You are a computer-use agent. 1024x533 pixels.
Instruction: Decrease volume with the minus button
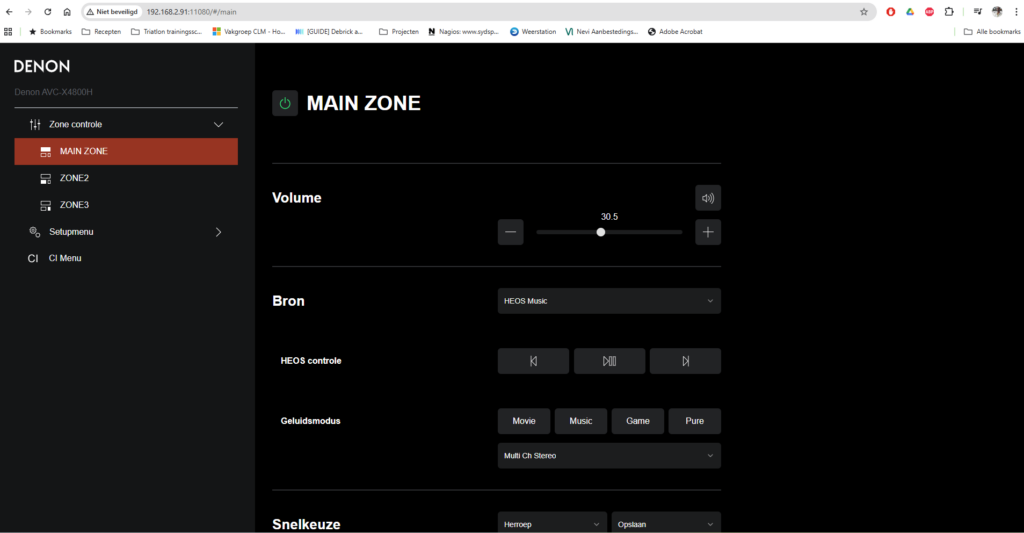[x=510, y=232]
